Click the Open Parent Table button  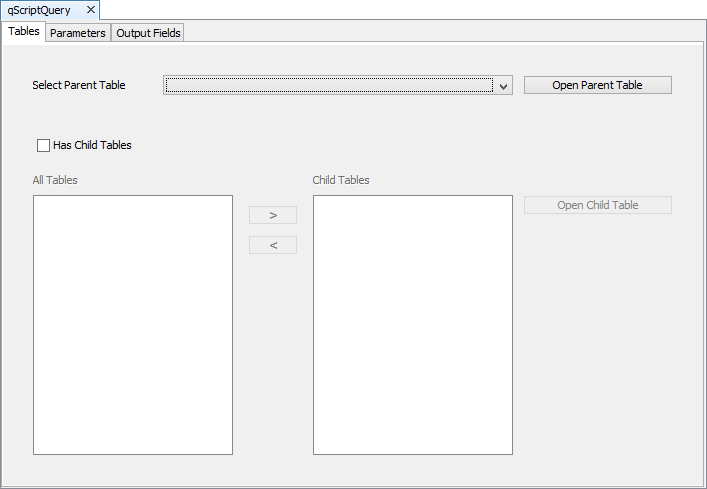[597, 85]
